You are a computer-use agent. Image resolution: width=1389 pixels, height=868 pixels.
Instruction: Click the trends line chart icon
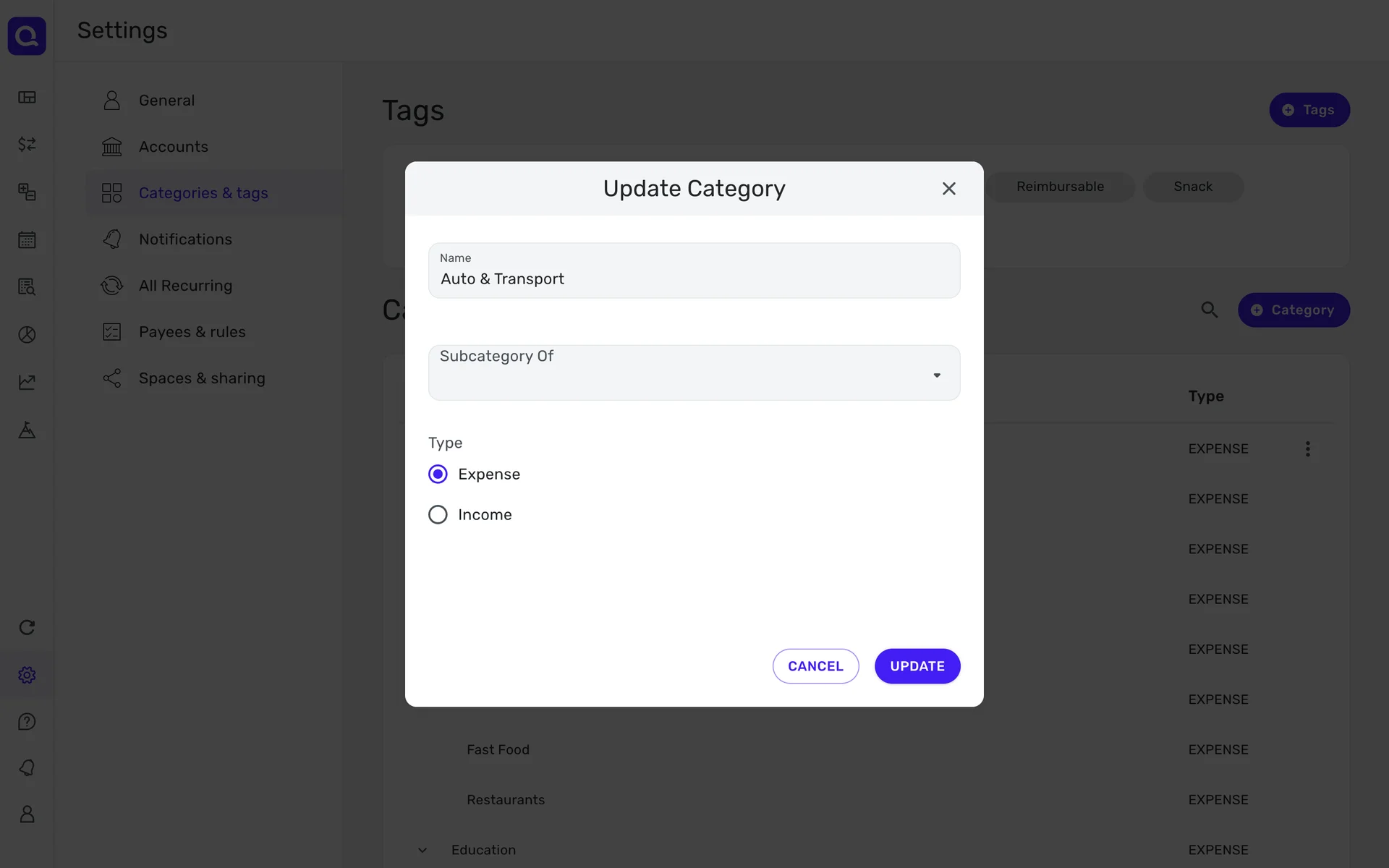[x=27, y=382]
